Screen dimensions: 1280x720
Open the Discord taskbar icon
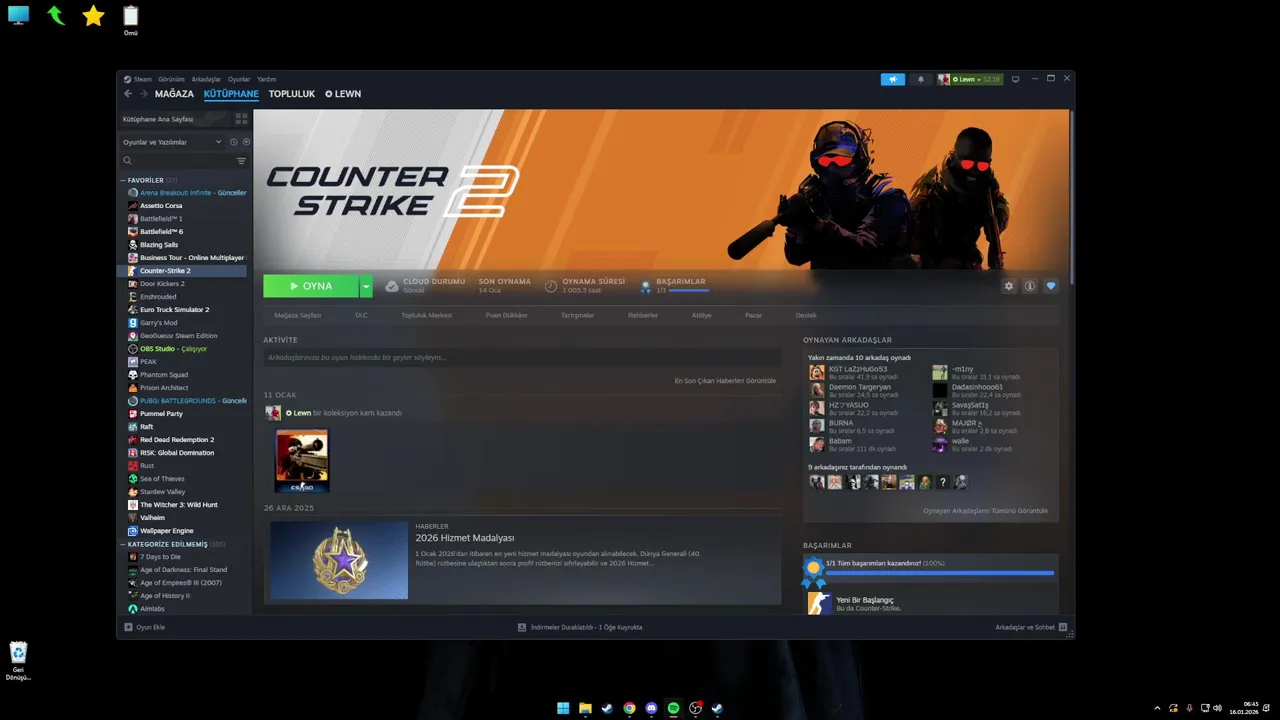(651, 708)
